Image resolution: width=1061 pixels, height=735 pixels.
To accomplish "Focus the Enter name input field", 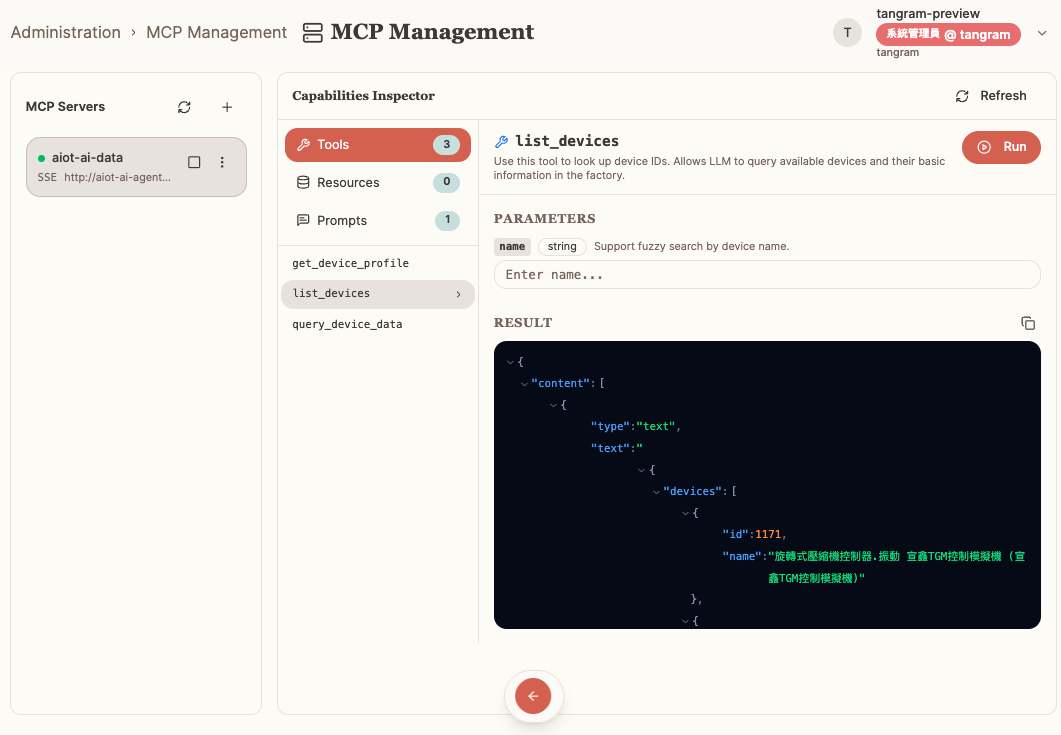I will point(766,275).
